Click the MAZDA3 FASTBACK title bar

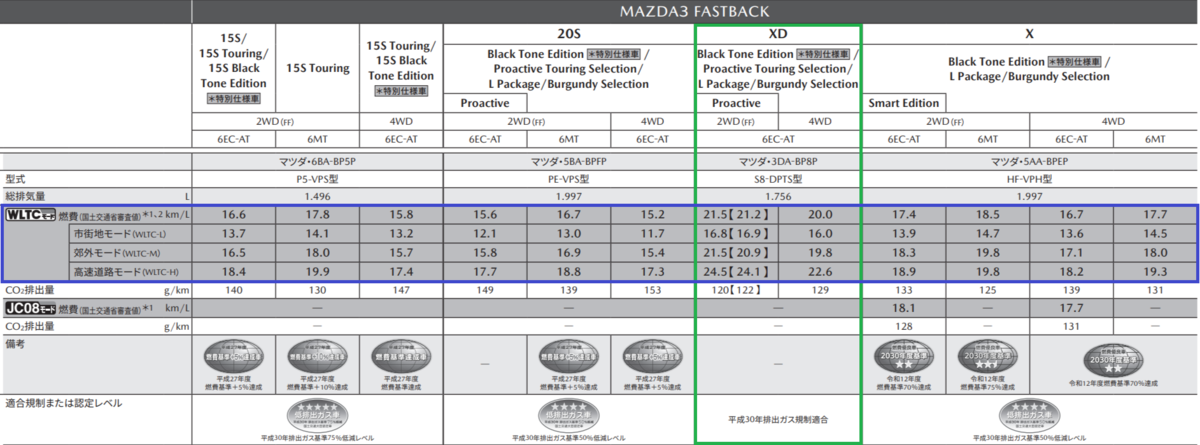click(x=695, y=11)
